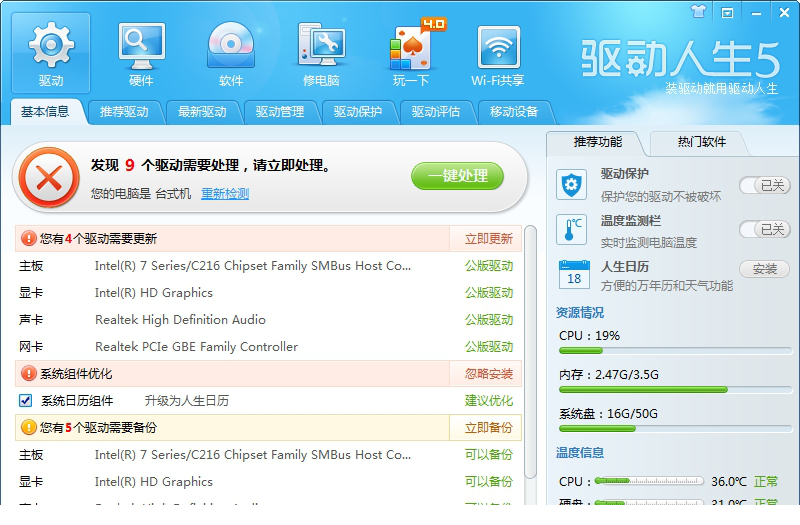Open the 硬件 hardware monitor icon
This screenshot has height=525, width=800.
[141, 53]
